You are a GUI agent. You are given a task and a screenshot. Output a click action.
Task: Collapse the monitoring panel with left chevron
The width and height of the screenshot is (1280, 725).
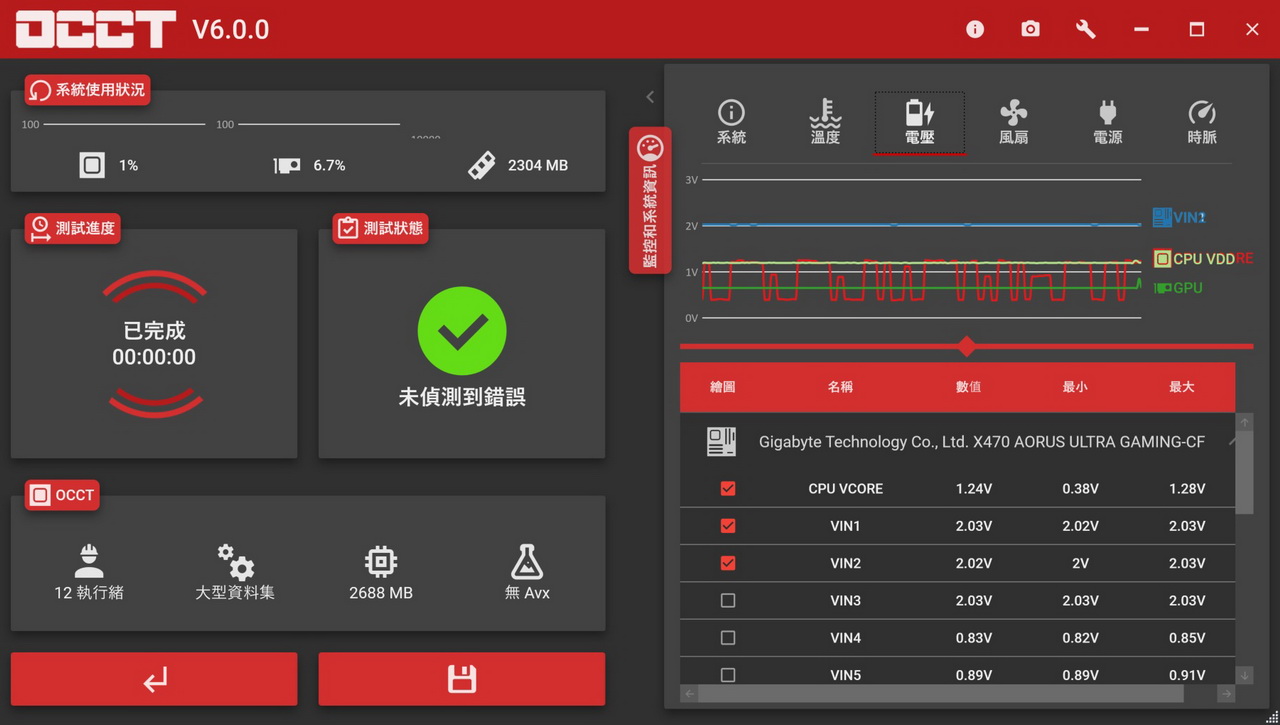click(x=650, y=97)
